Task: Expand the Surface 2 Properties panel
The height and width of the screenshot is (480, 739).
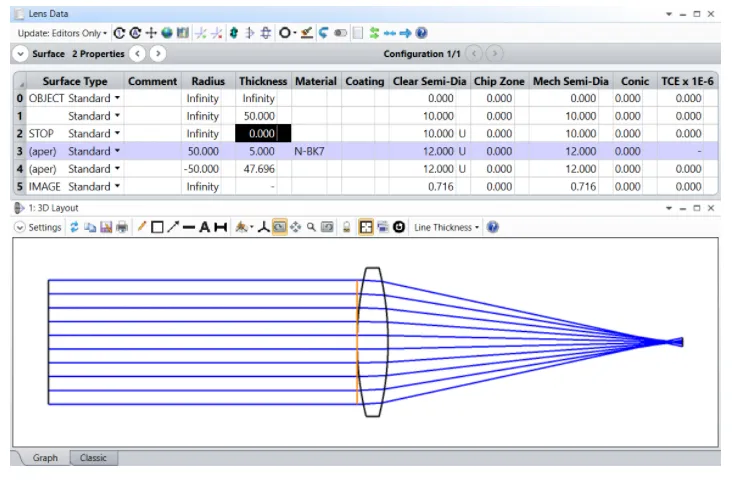Action: [x=22, y=54]
